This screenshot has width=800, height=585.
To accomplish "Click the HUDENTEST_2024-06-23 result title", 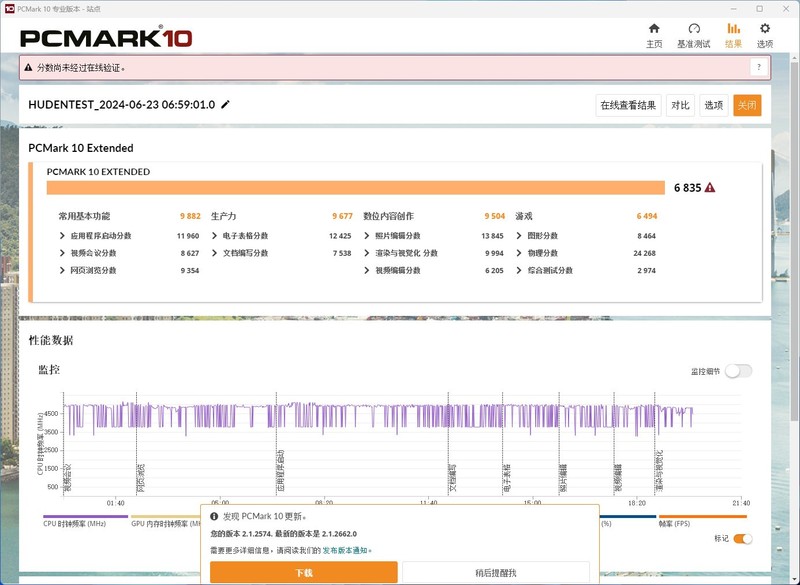I will click(121, 105).
